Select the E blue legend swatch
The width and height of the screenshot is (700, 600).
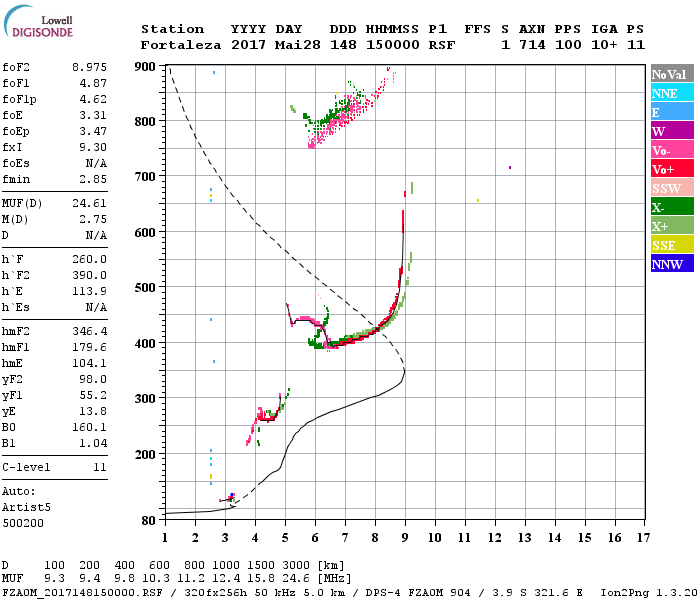[x=672, y=112]
